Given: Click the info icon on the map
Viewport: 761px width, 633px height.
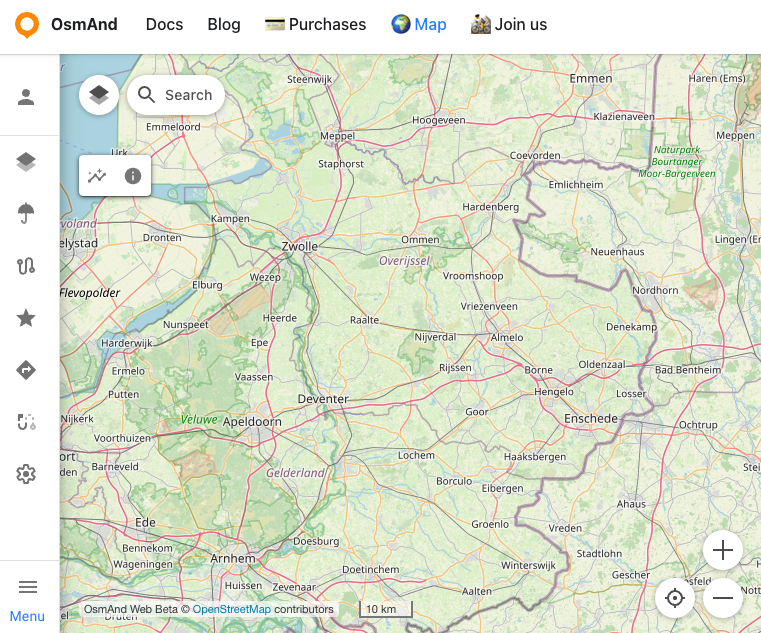Looking at the screenshot, I should coord(132,176).
